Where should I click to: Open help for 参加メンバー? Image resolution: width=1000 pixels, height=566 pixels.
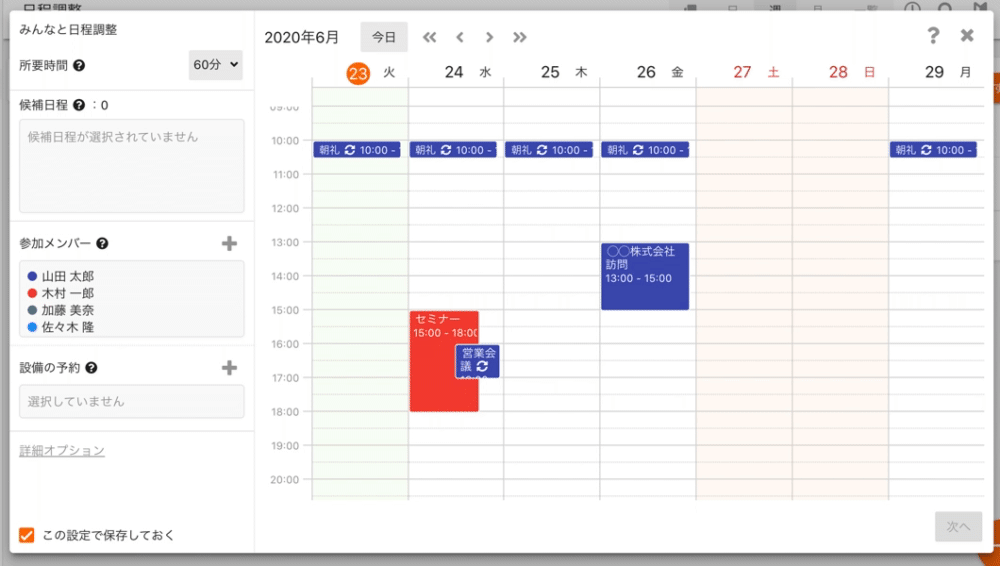click(102, 243)
